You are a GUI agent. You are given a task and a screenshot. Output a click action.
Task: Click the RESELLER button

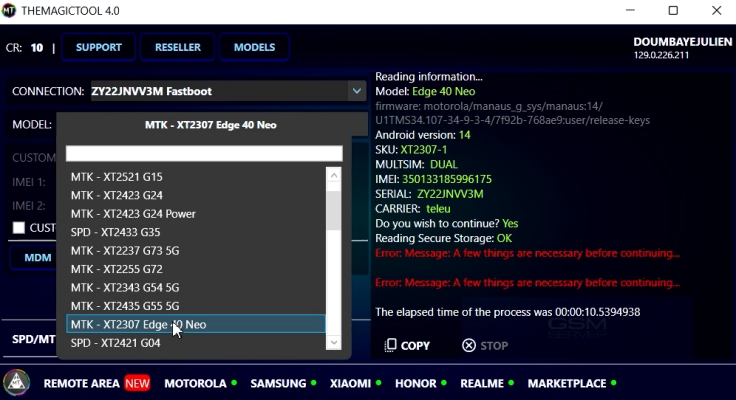(177, 47)
